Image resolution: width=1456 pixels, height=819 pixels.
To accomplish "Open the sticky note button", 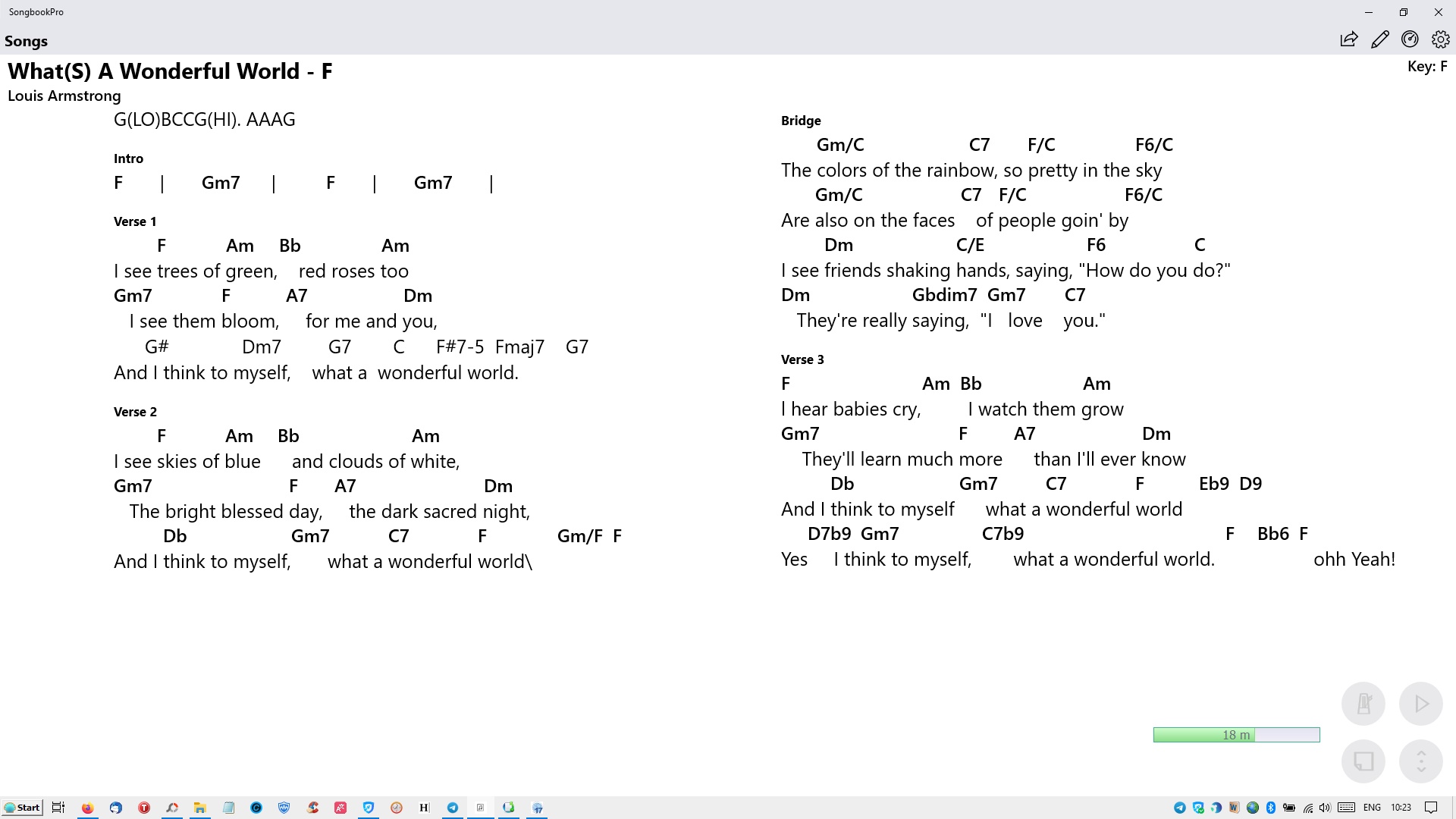I will (x=1363, y=761).
